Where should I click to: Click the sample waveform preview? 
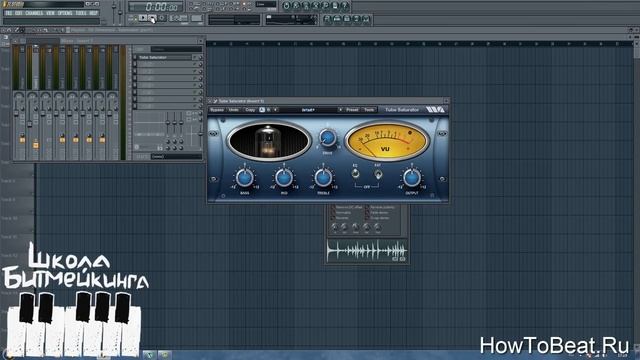coord(367,251)
